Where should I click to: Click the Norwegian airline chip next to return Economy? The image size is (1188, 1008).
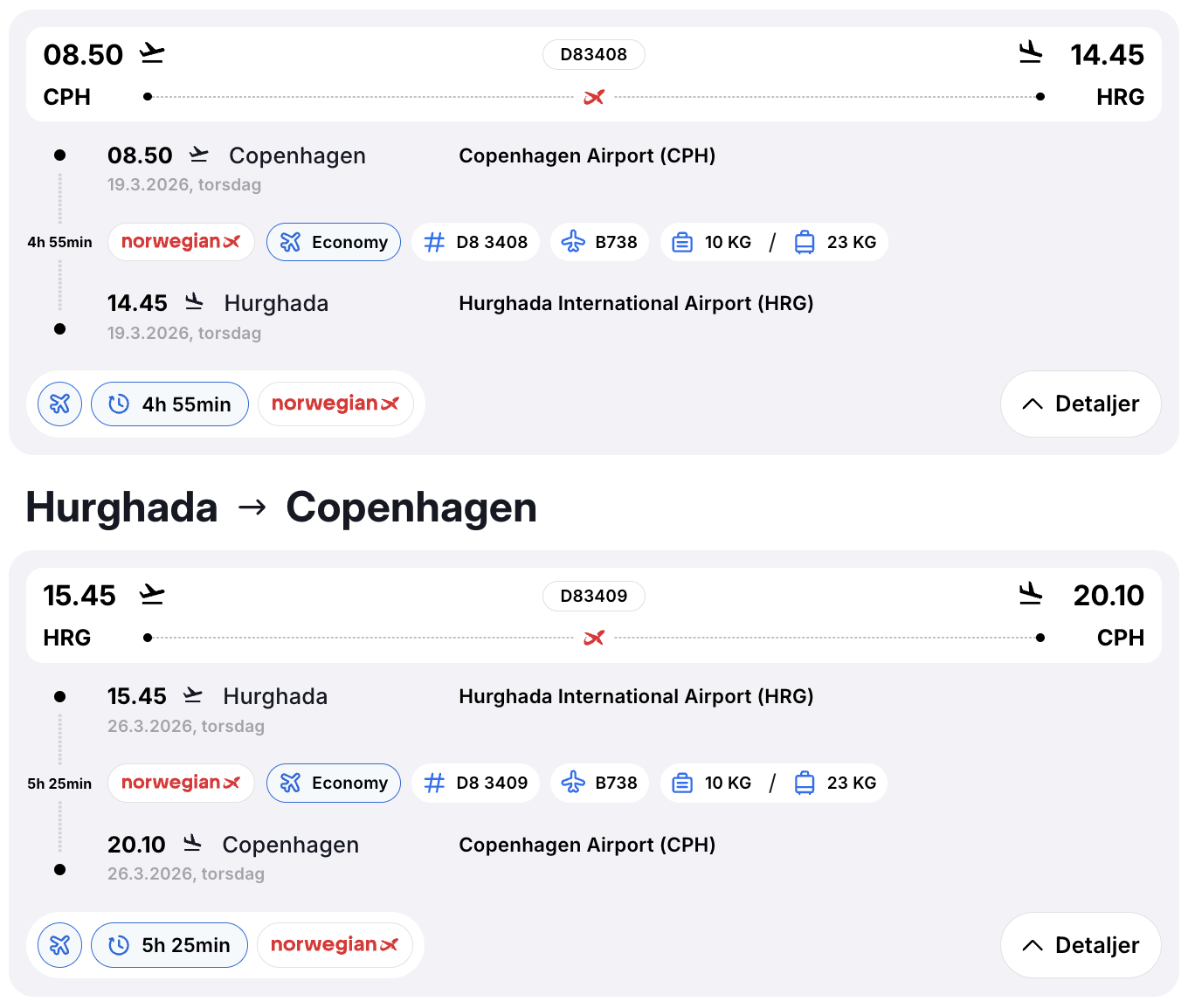tap(181, 783)
